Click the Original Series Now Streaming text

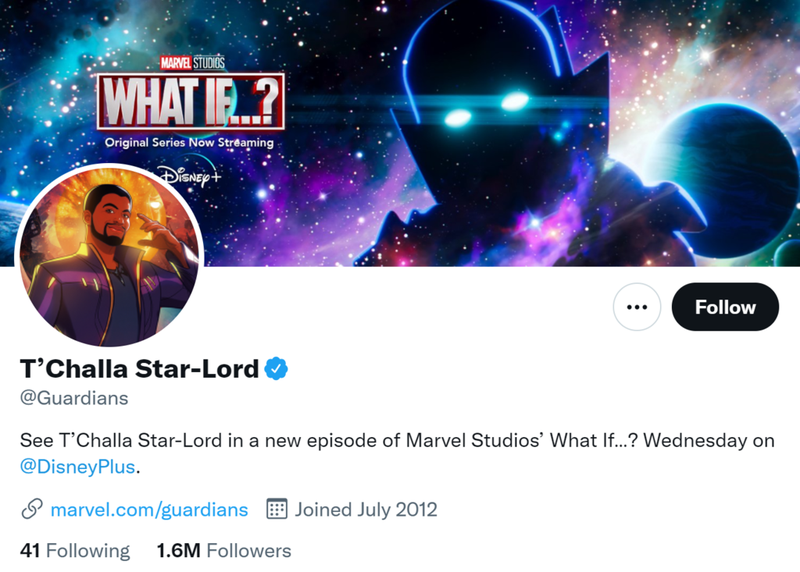click(189, 142)
